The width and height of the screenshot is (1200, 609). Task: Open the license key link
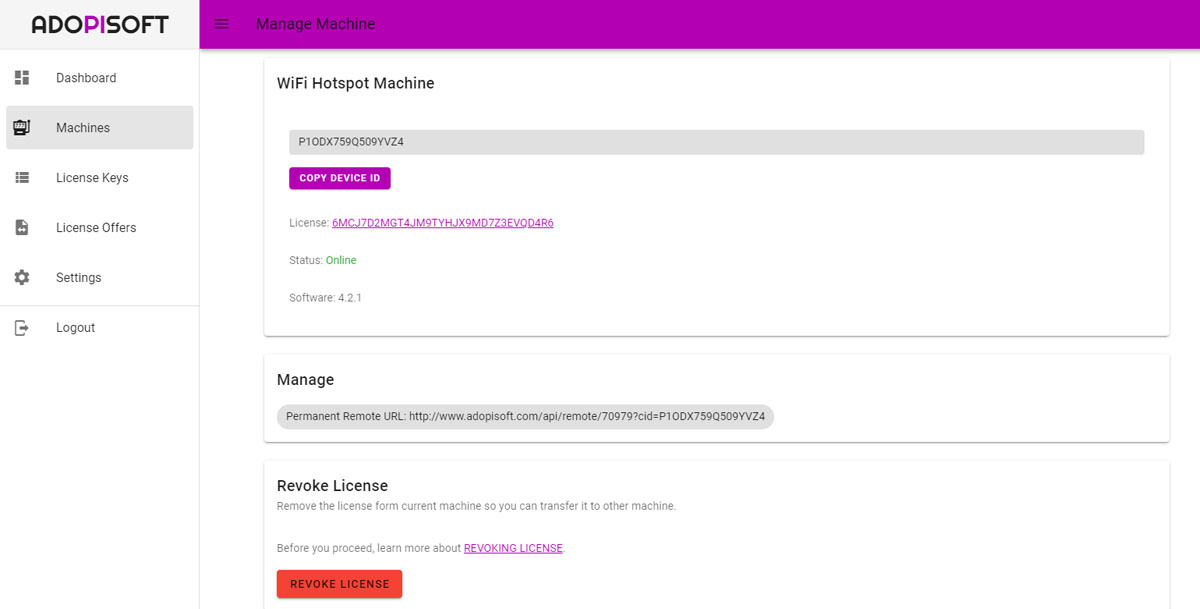click(441, 222)
